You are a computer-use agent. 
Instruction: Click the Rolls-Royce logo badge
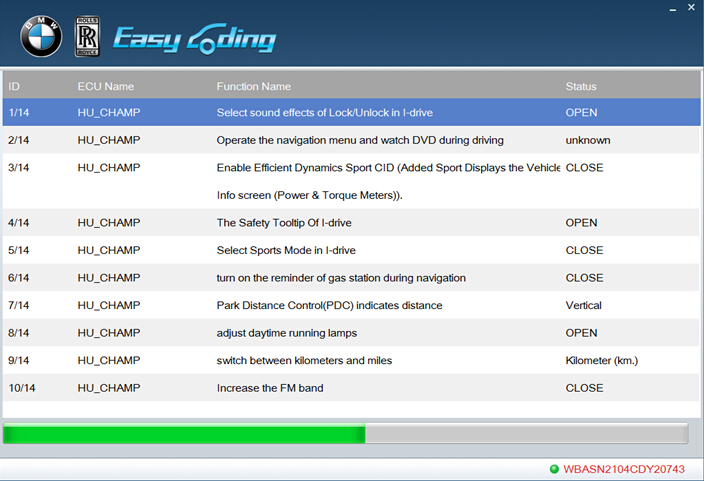[x=87, y=36]
